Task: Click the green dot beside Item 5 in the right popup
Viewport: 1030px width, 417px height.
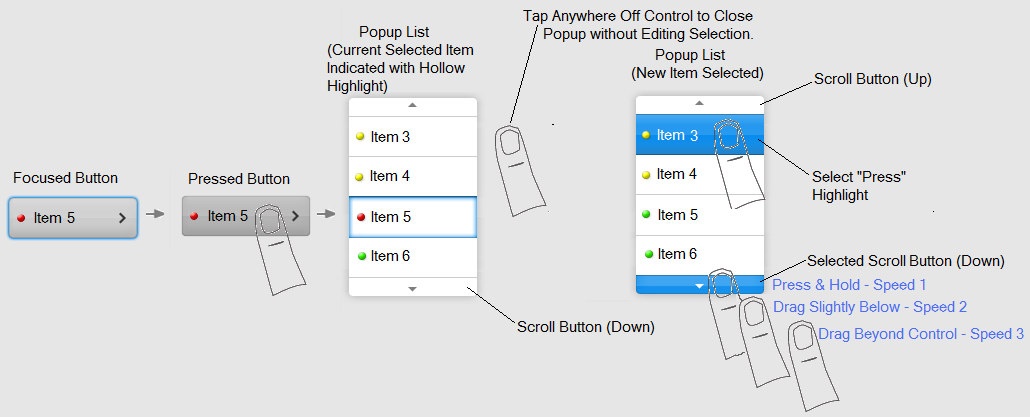Action: pyautogui.click(x=647, y=214)
